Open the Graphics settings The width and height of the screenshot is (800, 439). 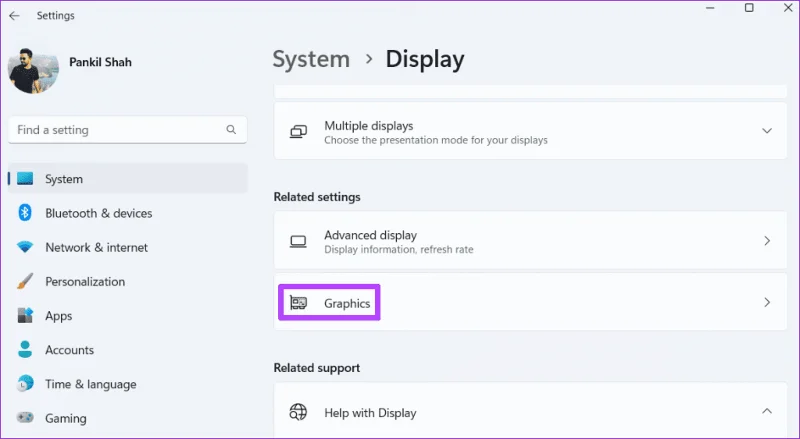(531, 302)
